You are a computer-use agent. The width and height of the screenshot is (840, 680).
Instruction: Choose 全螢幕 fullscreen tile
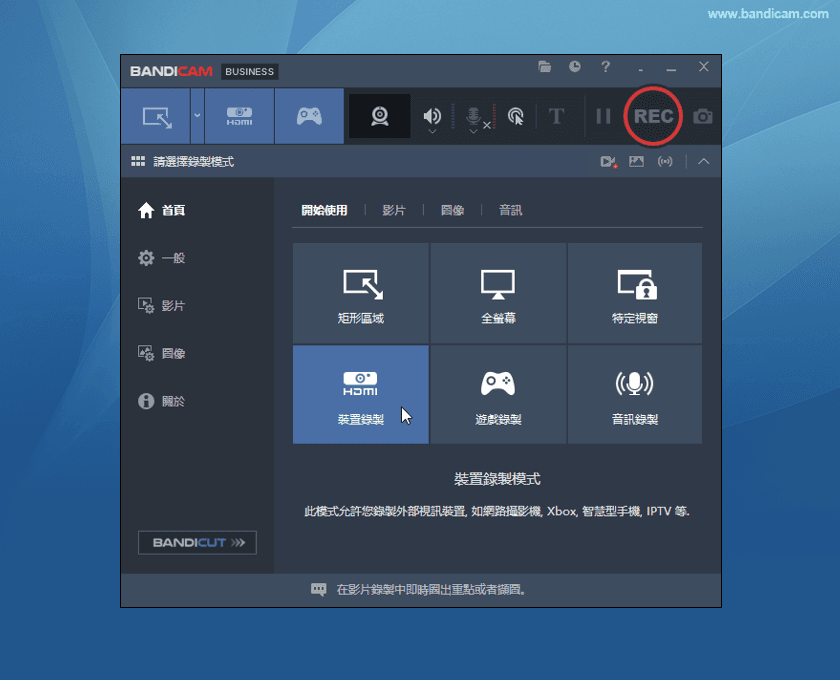(498, 293)
